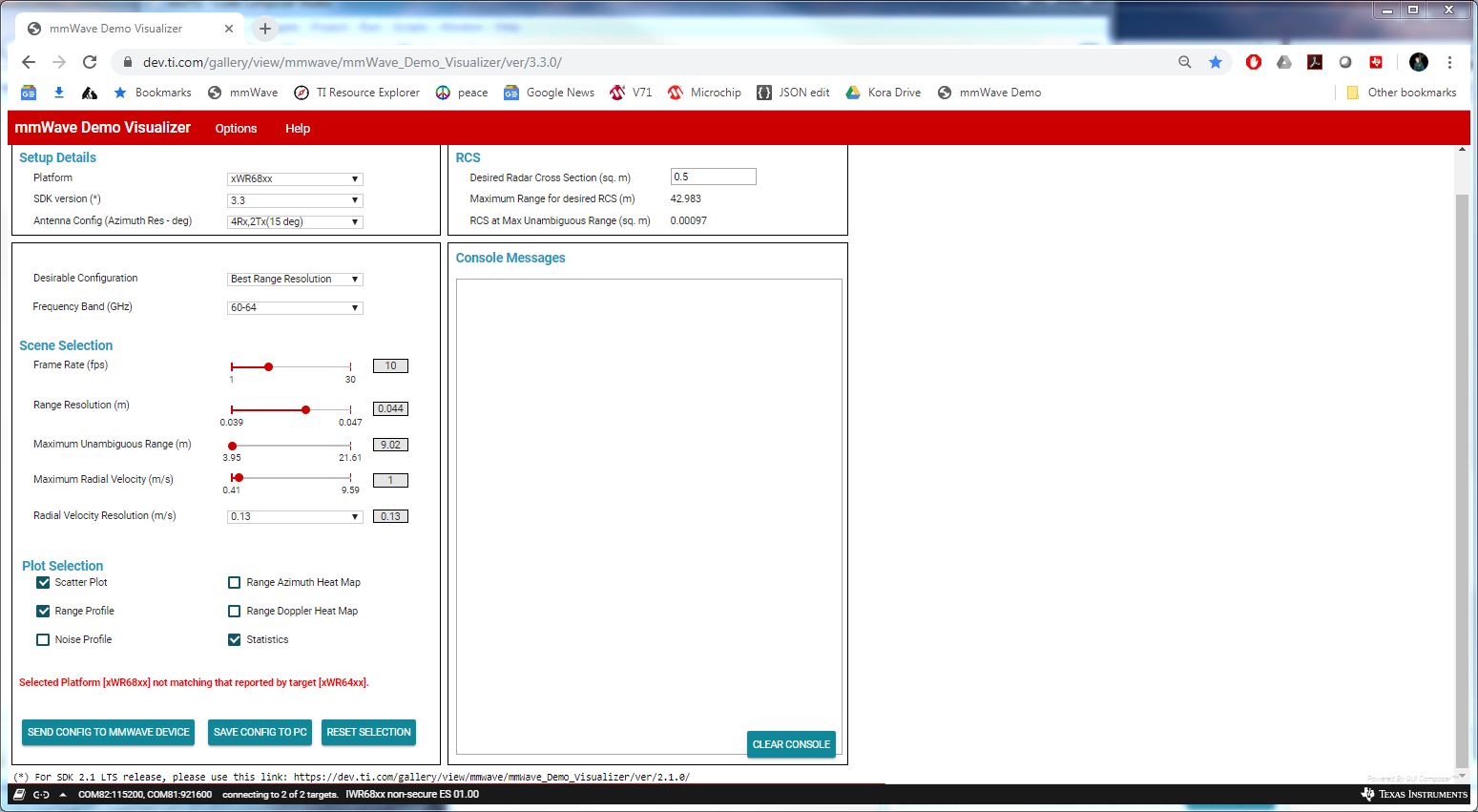Click the Frame Rate slider handle
The image size is (1478, 812).
click(x=269, y=366)
